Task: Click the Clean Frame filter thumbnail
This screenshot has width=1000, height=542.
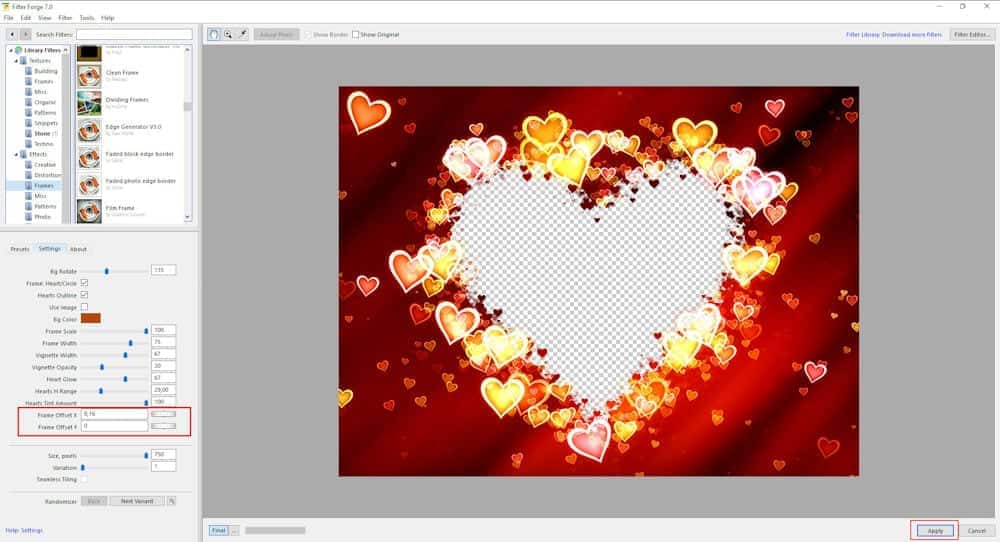Action: (x=89, y=75)
